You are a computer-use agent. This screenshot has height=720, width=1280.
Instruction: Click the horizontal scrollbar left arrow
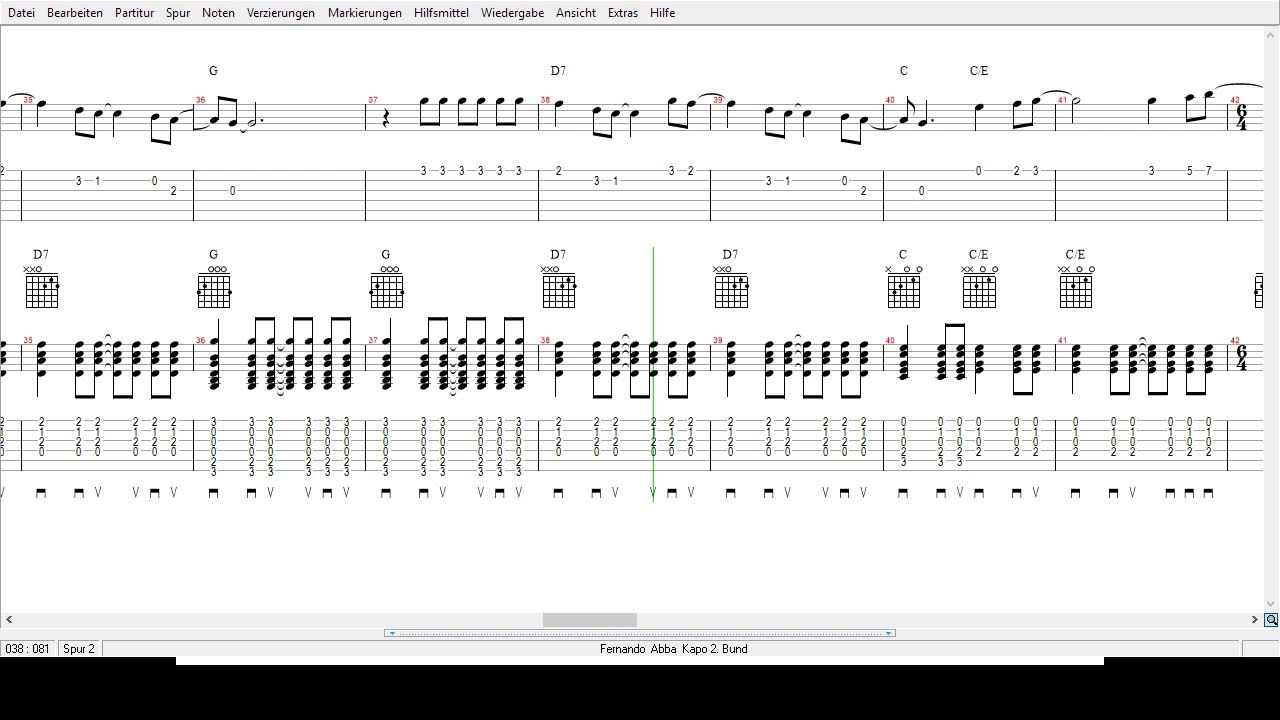click(x=9, y=620)
